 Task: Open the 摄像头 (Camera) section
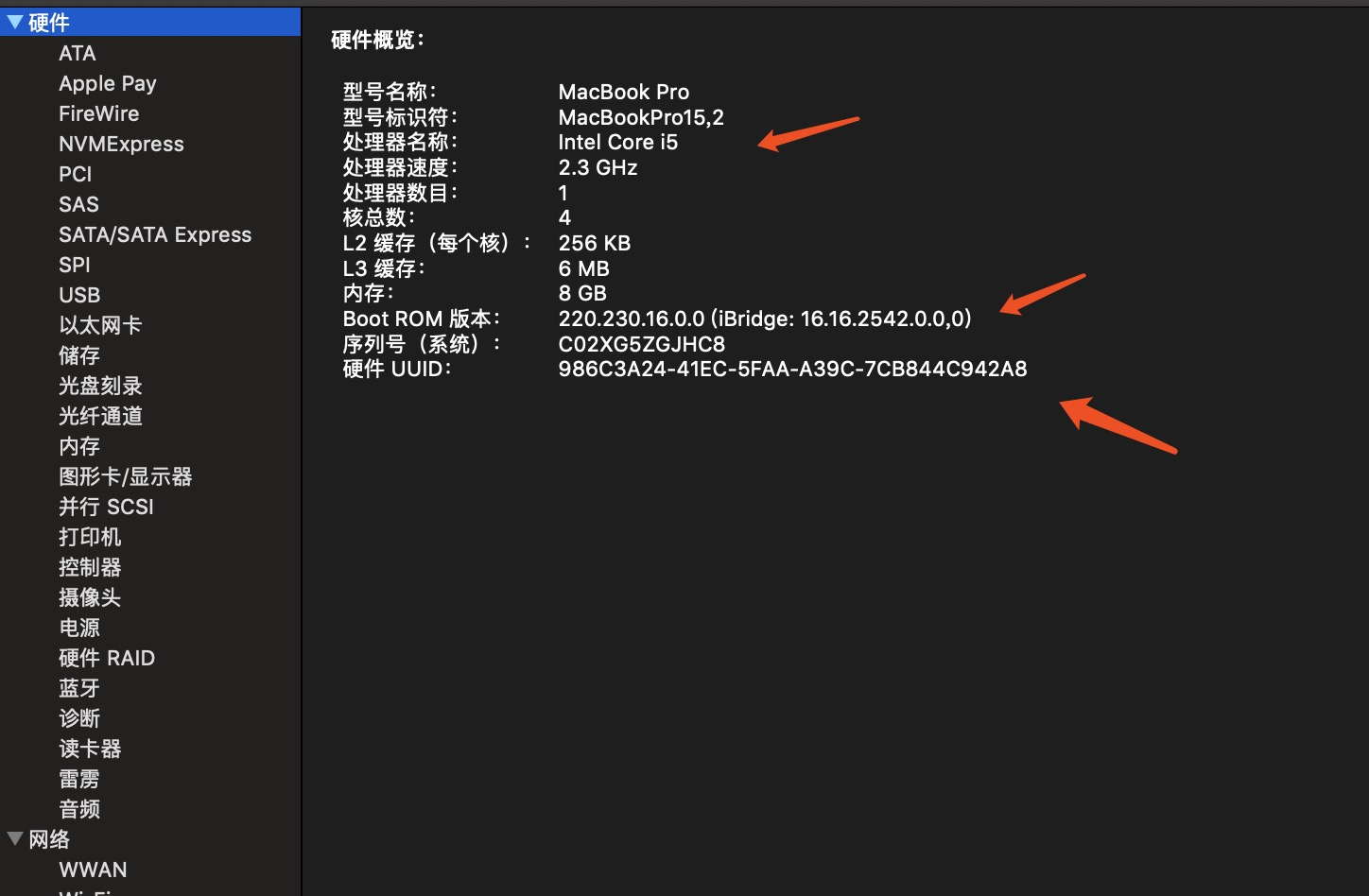[x=90, y=597]
